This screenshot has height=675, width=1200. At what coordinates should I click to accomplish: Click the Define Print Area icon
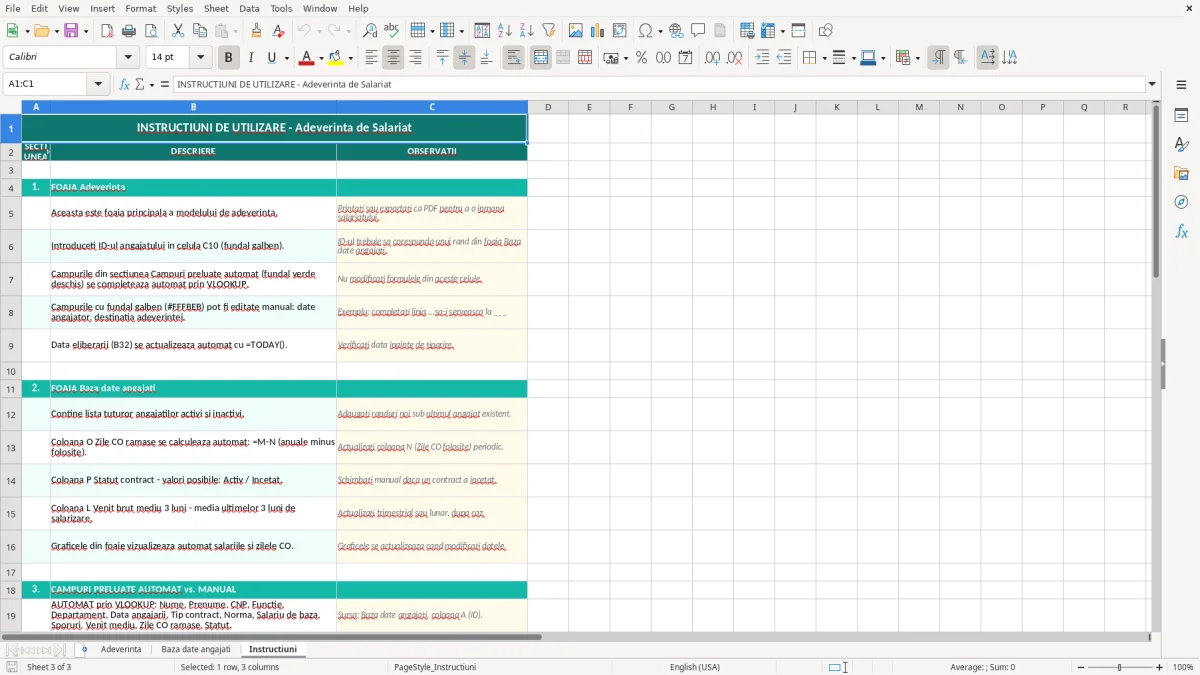click(x=747, y=31)
